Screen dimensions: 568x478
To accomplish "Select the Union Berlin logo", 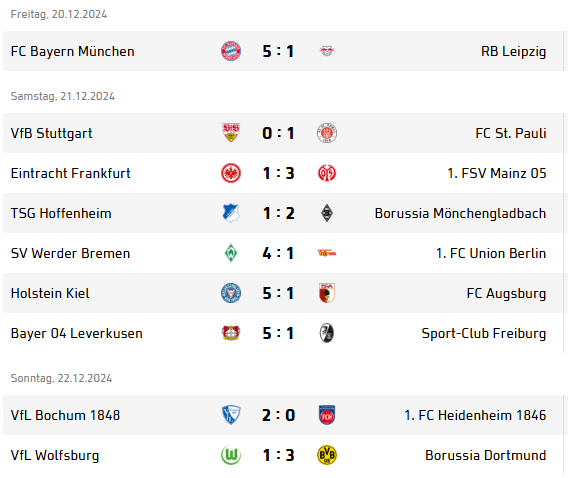I will click(x=327, y=253).
